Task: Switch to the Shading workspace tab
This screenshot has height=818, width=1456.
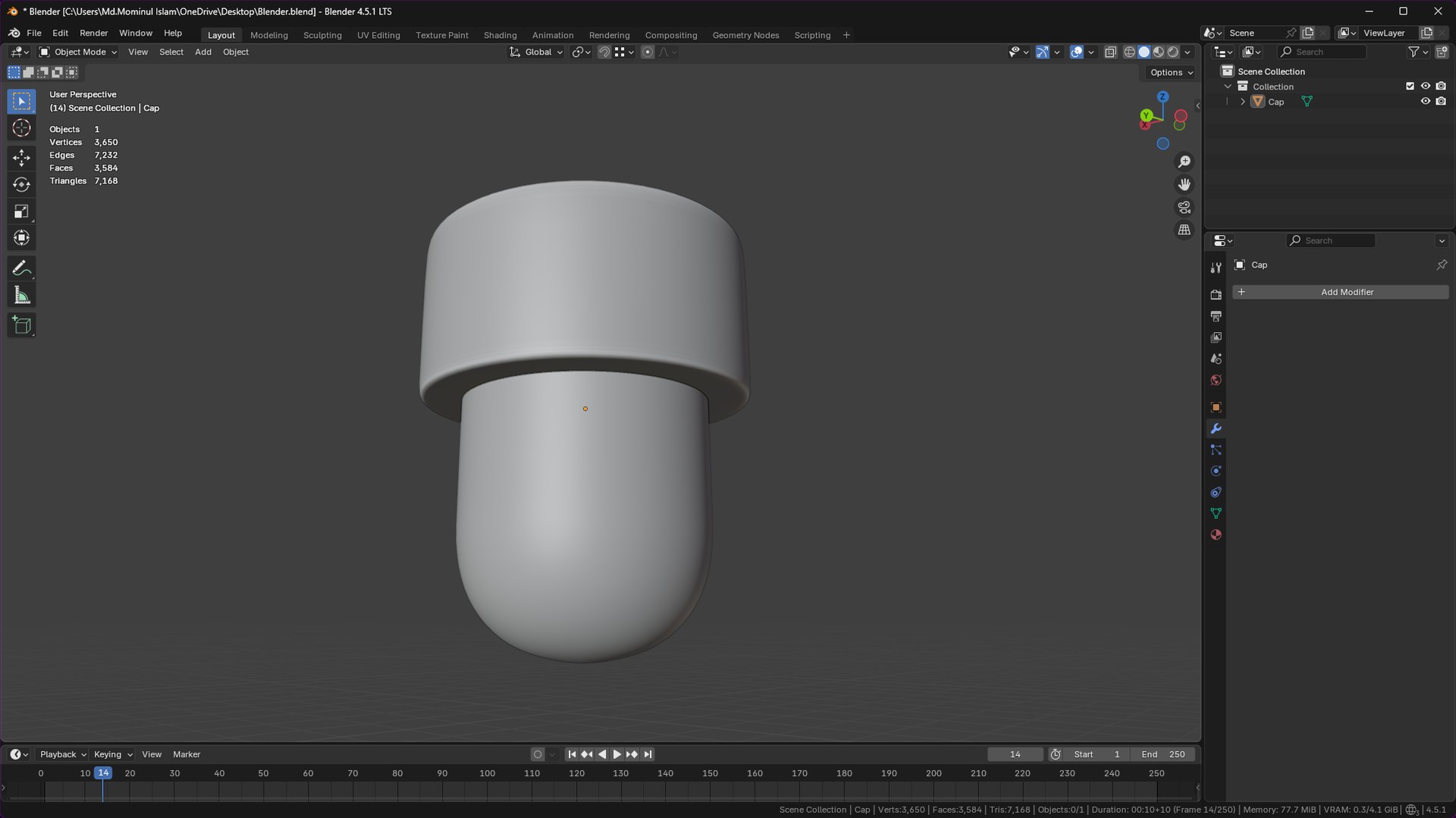Action: coord(500,35)
